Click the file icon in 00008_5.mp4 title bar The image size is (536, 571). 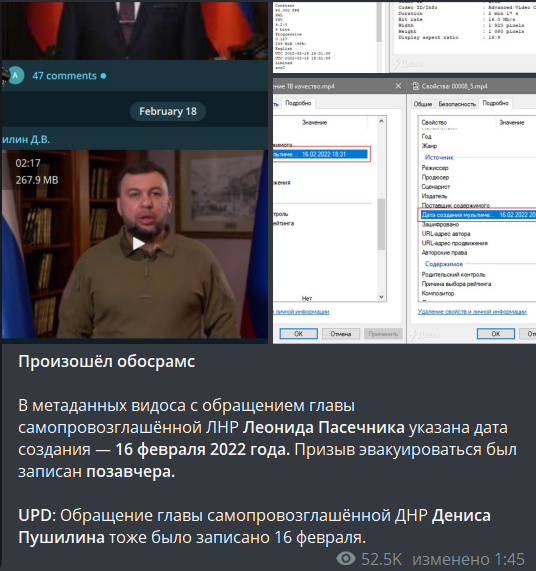pyautogui.click(x=415, y=86)
